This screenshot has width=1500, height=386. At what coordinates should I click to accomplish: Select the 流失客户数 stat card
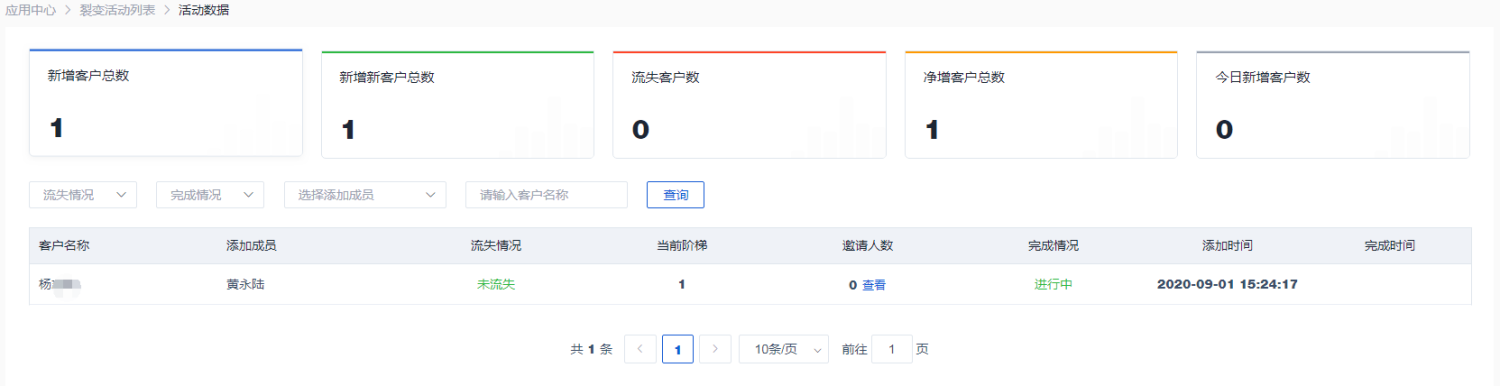click(749, 104)
